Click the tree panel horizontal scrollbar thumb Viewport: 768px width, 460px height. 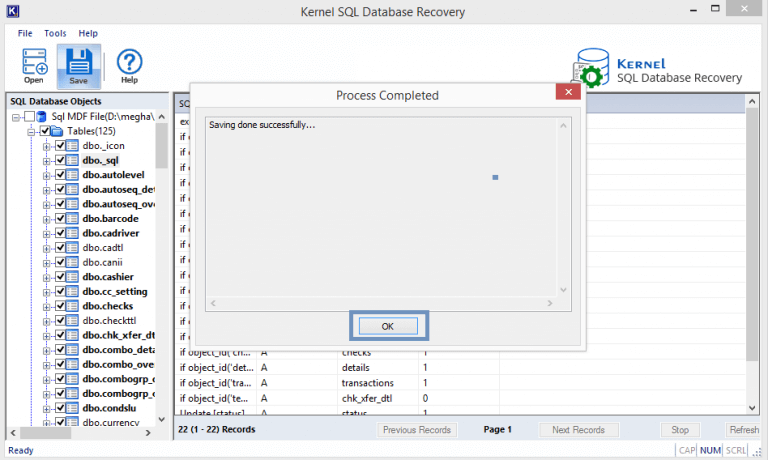pos(46,433)
